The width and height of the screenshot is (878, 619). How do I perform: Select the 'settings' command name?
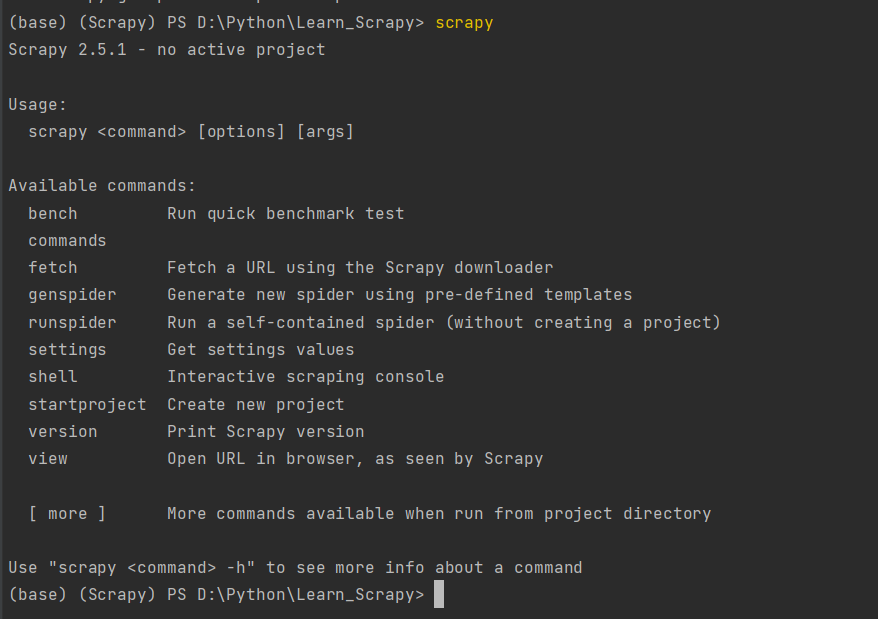[x=67, y=350]
